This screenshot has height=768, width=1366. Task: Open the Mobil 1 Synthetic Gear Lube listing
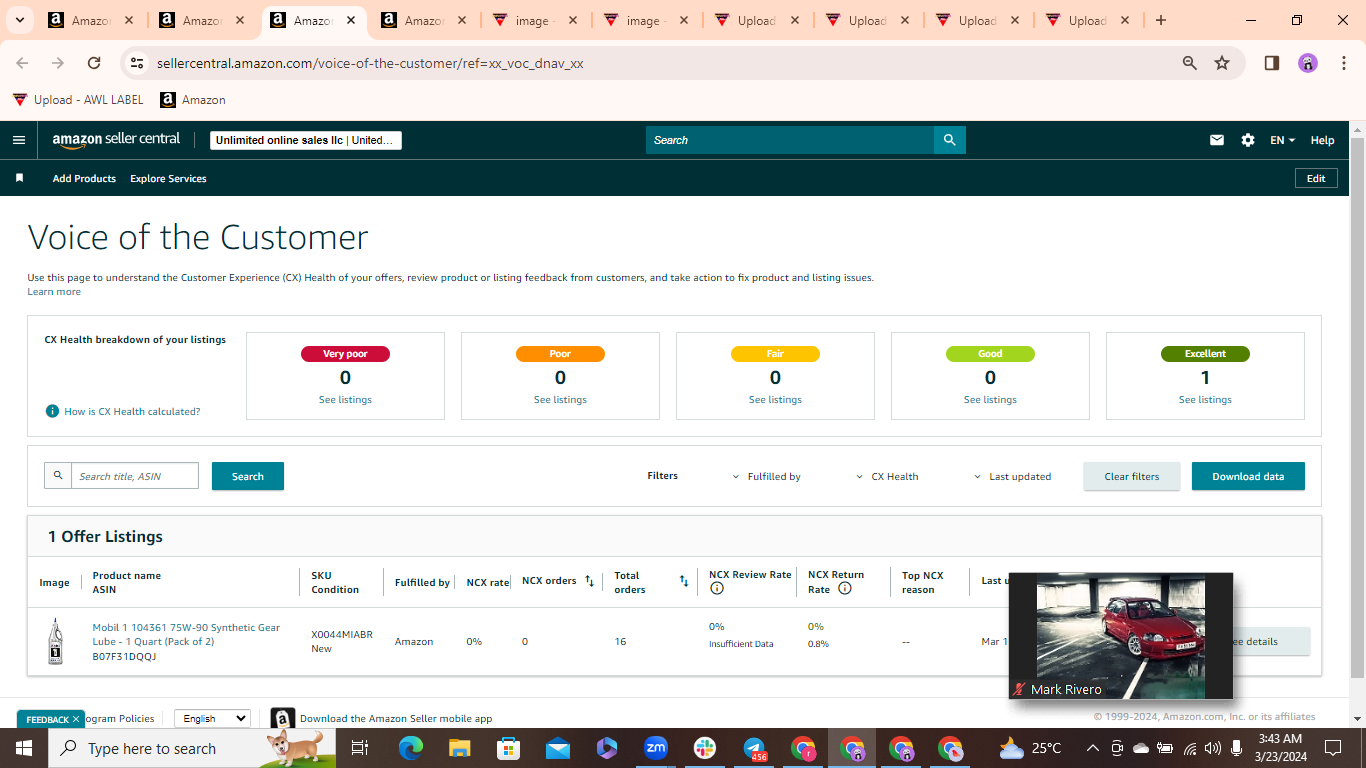(186, 634)
